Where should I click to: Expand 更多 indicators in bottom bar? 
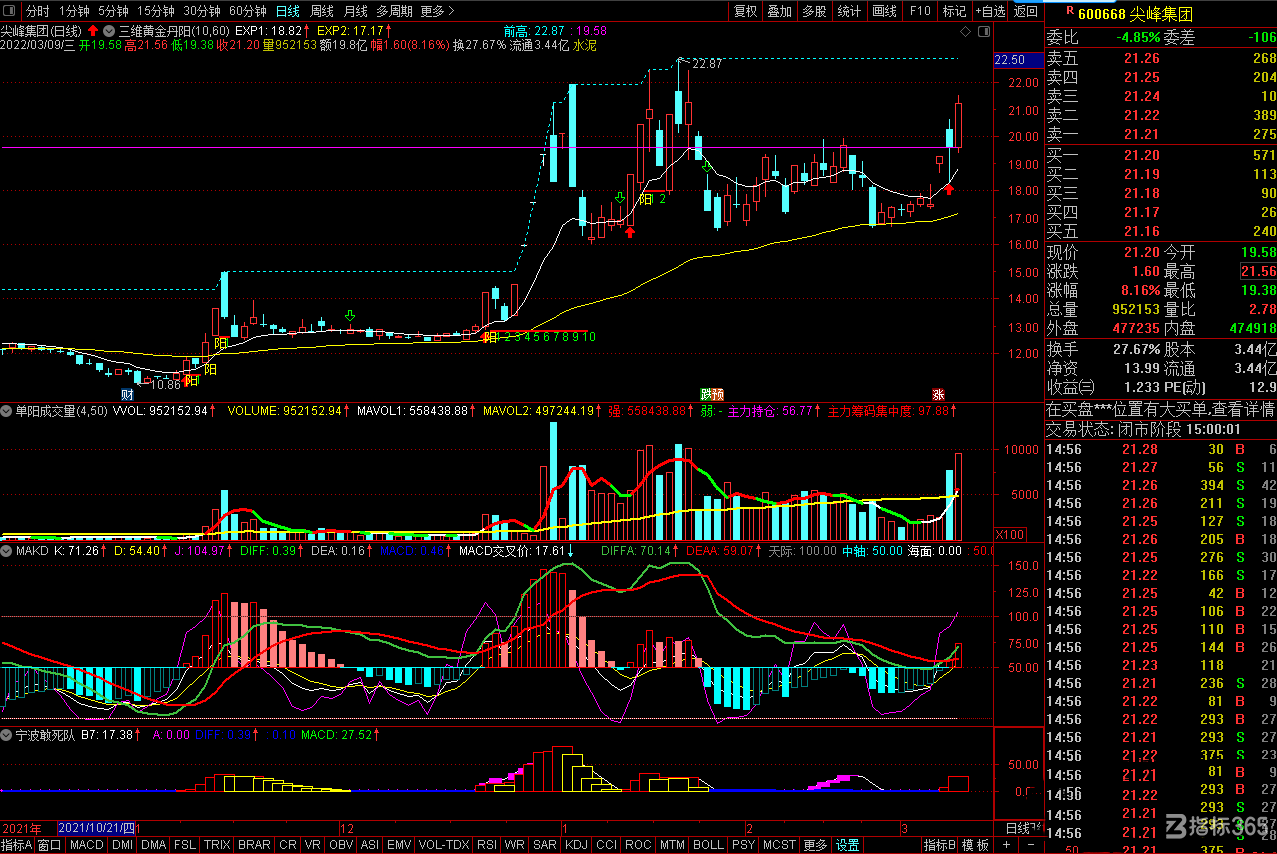coord(815,845)
